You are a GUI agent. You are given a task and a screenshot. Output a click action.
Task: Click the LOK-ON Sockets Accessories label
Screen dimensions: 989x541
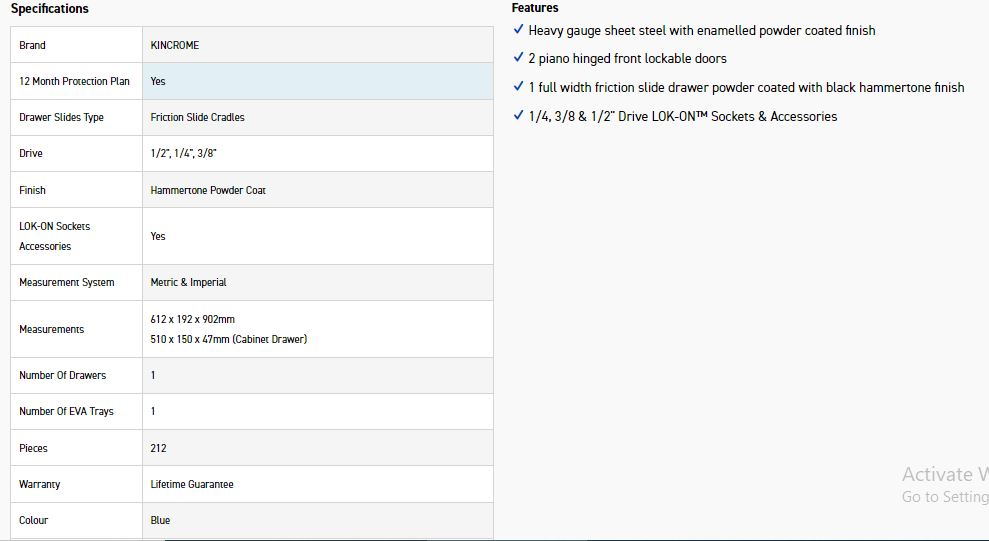pyautogui.click(x=54, y=236)
